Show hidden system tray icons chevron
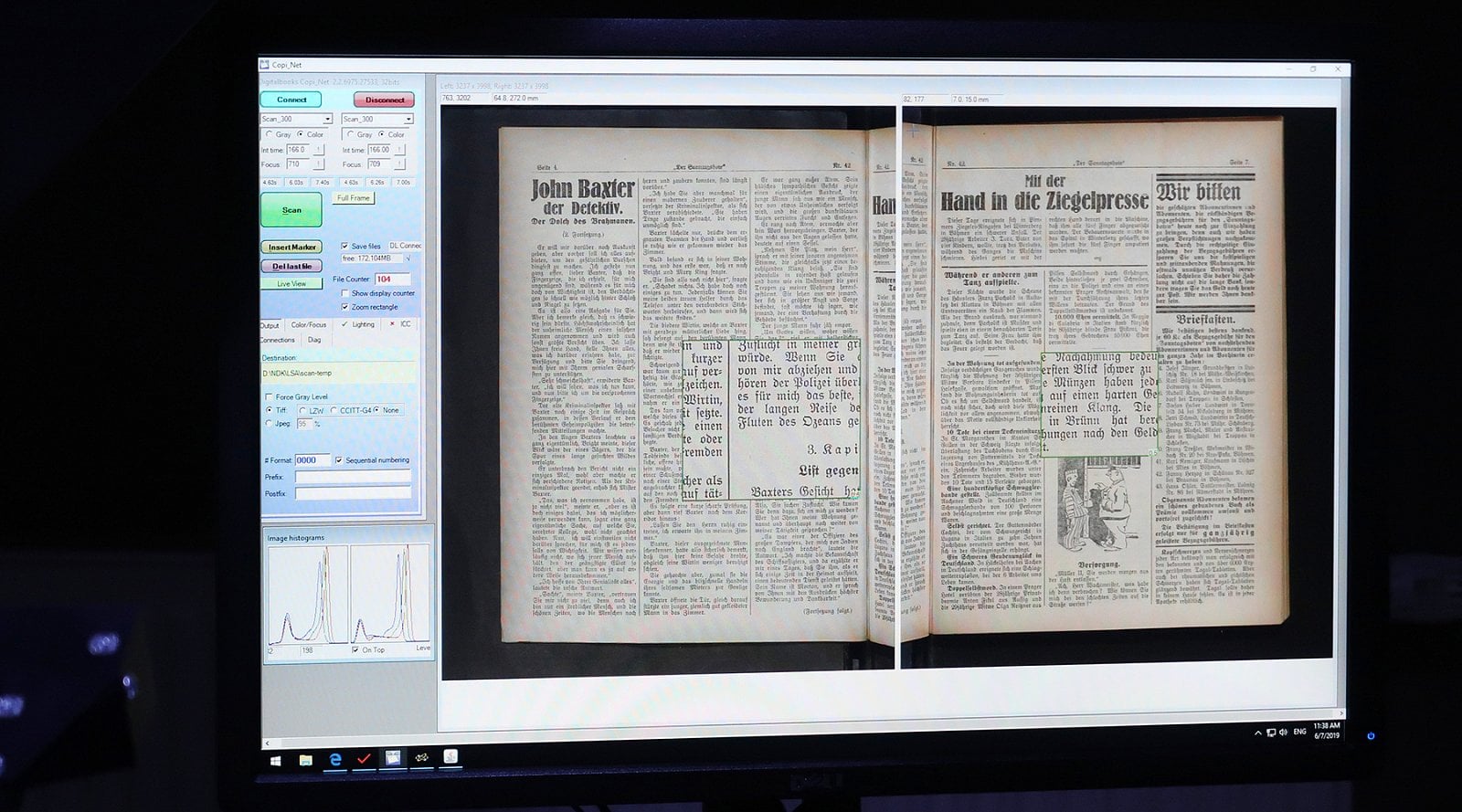 1257,732
